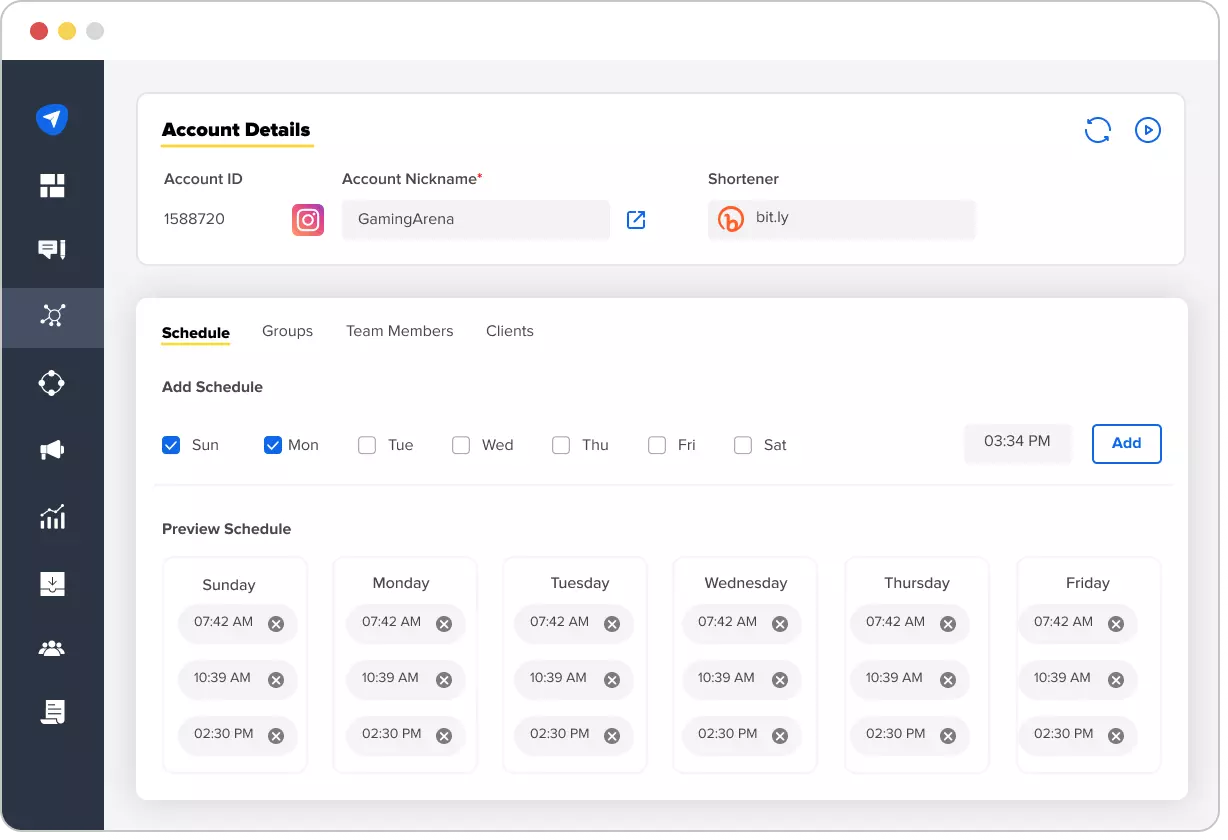Click the red close window button
1228x840 pixels.
pyautogui.click(x=39, y=31)
